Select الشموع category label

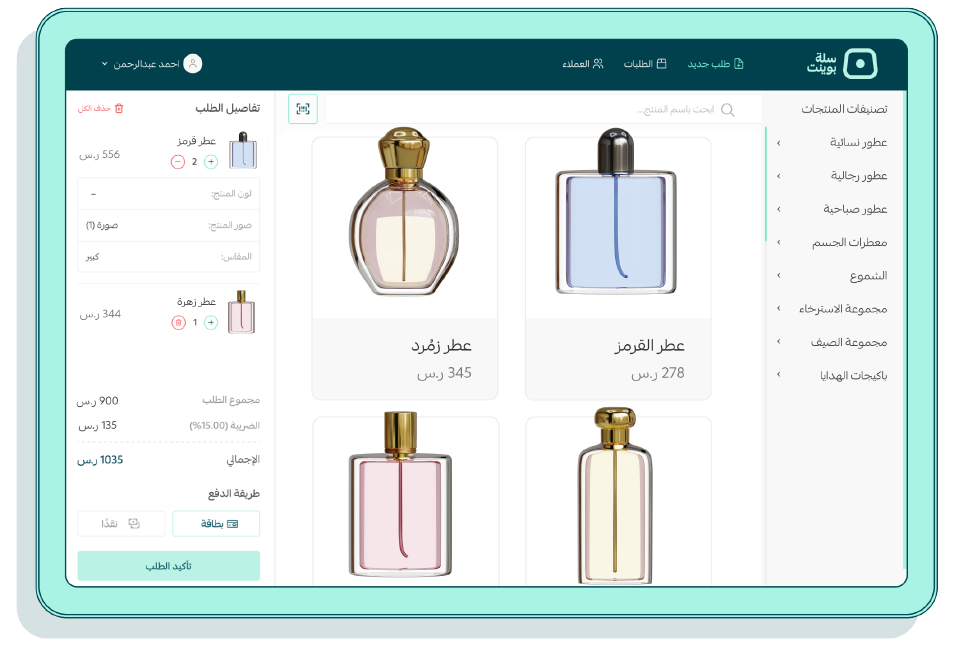(x=868, y=276)
